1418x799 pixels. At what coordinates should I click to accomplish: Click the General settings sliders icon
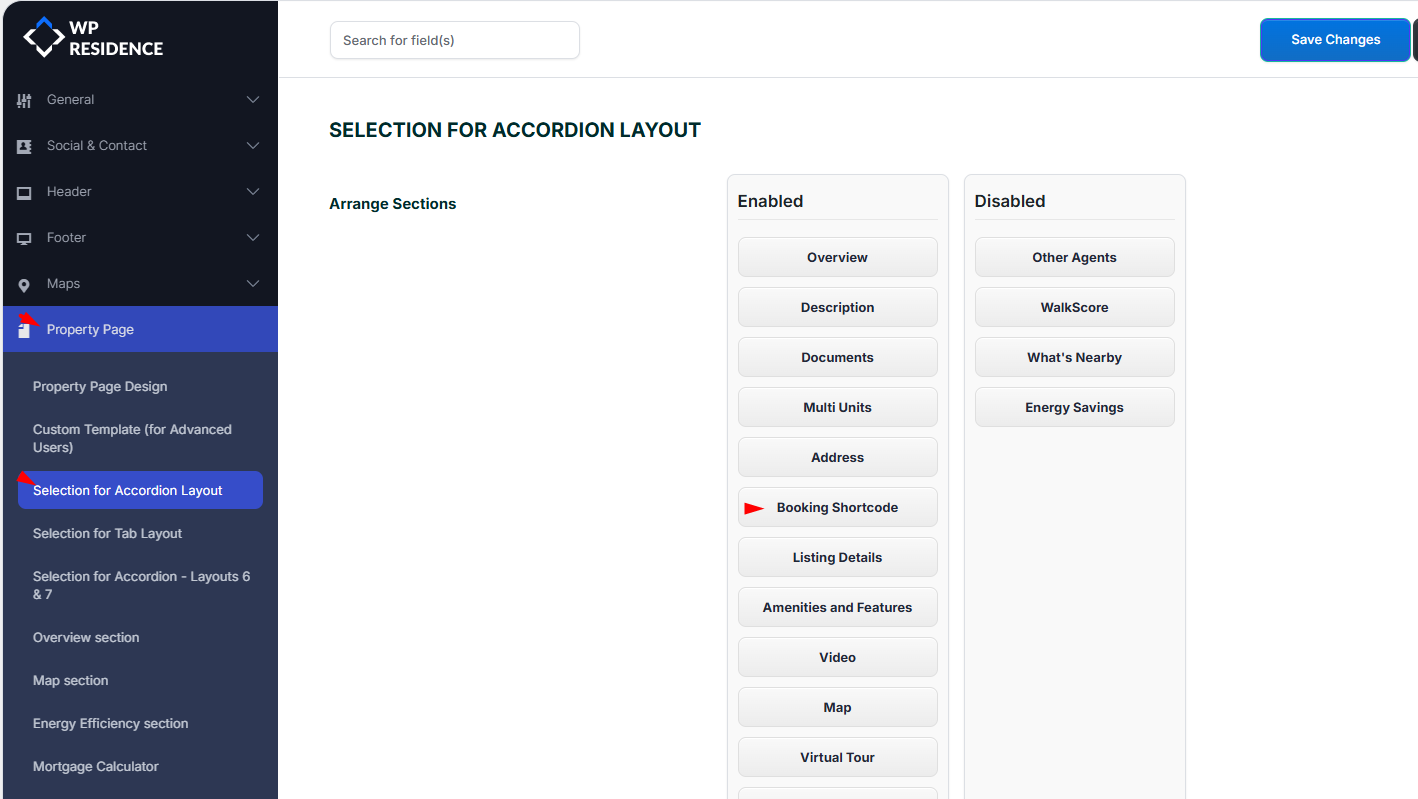[x=24, y=100]
